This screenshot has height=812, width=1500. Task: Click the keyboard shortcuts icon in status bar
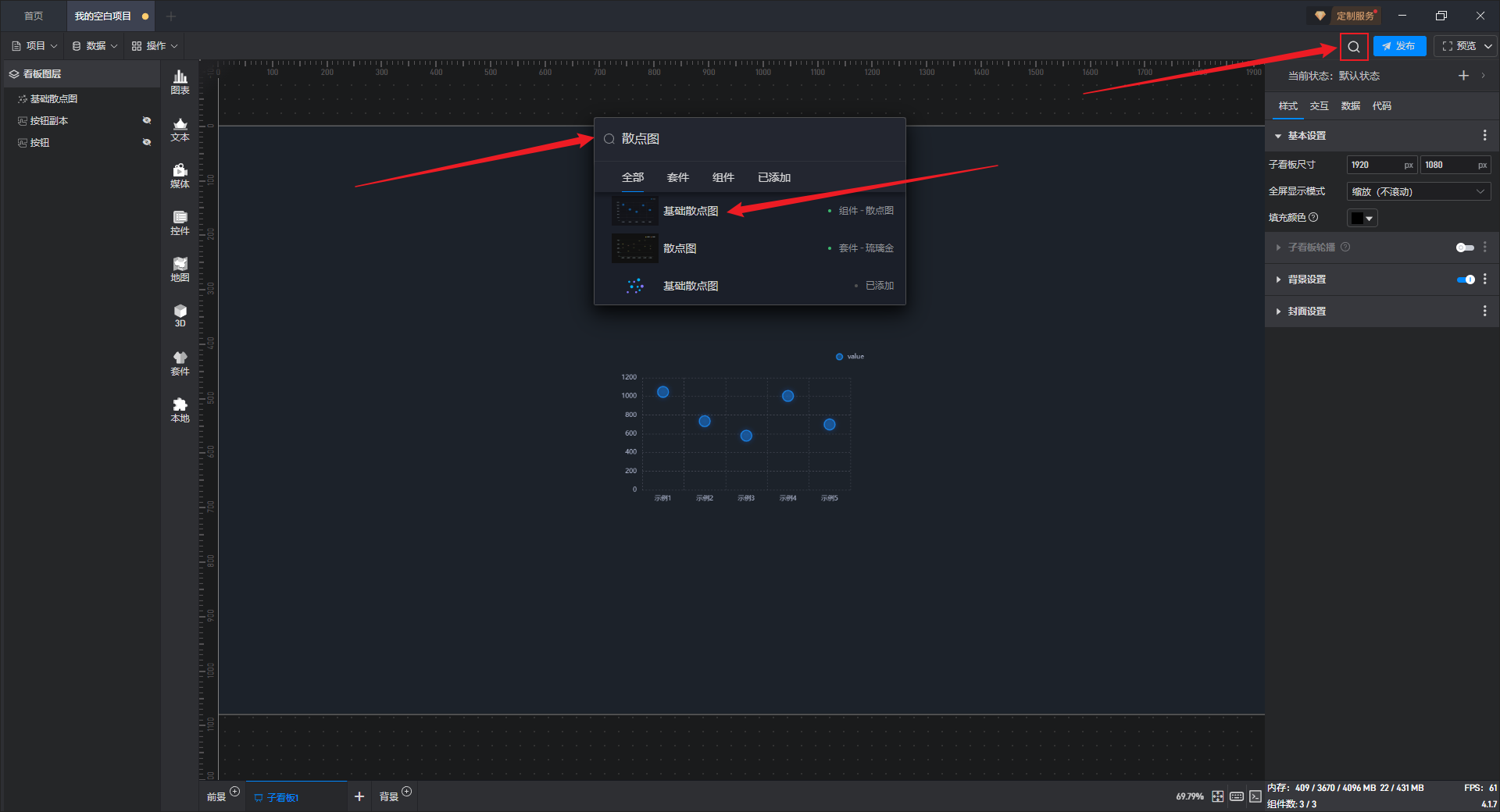click(1237, 796)
